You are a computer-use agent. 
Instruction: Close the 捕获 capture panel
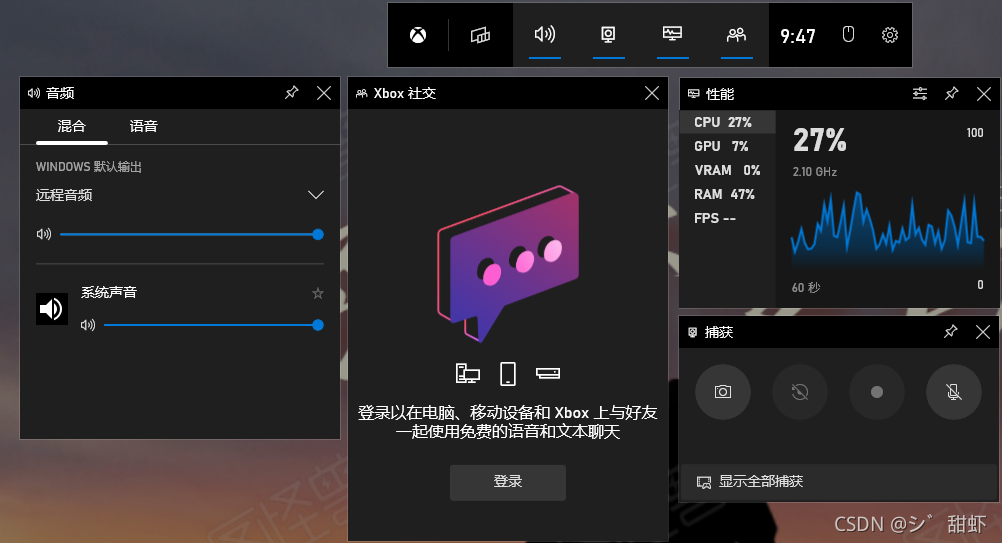tap(983, 332)
